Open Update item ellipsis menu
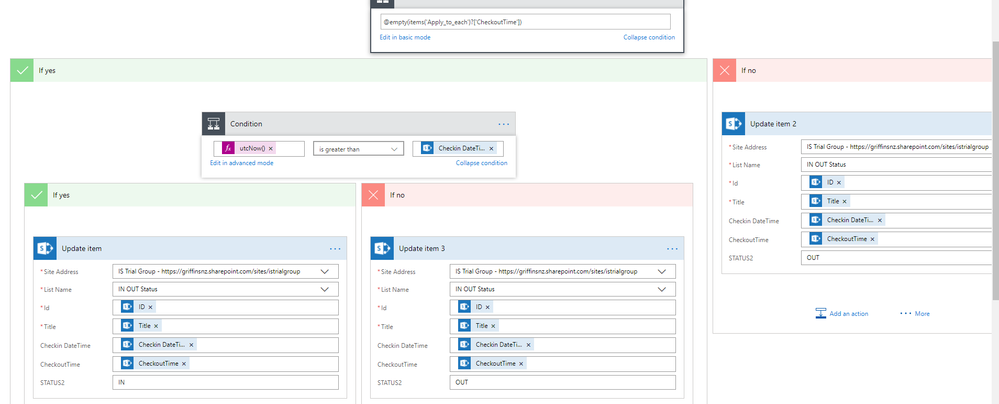 (x=336, y=249)
